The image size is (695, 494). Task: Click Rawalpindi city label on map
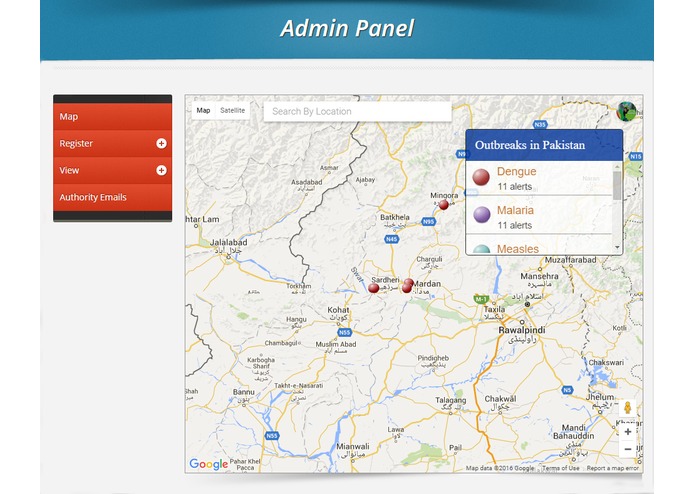click(522, 330)
